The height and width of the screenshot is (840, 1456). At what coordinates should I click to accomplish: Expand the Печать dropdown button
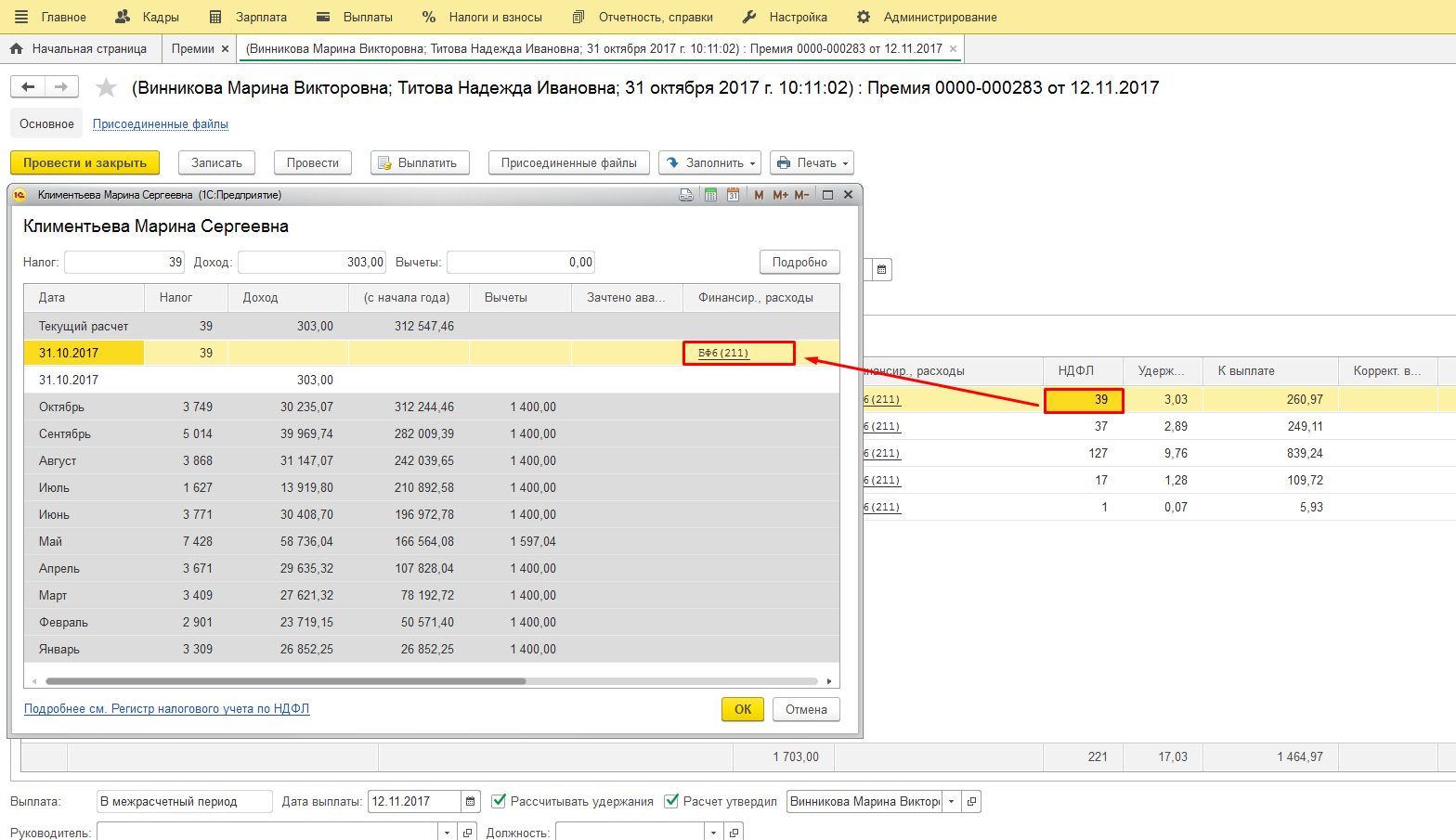coord(812,162)
